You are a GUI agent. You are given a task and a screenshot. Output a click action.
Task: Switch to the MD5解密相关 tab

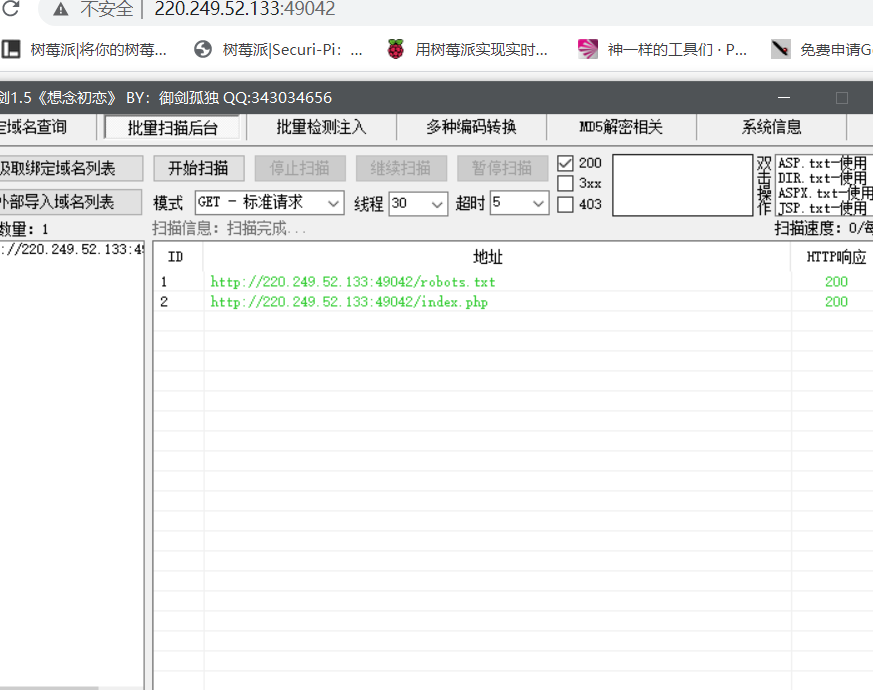[621, 127]
